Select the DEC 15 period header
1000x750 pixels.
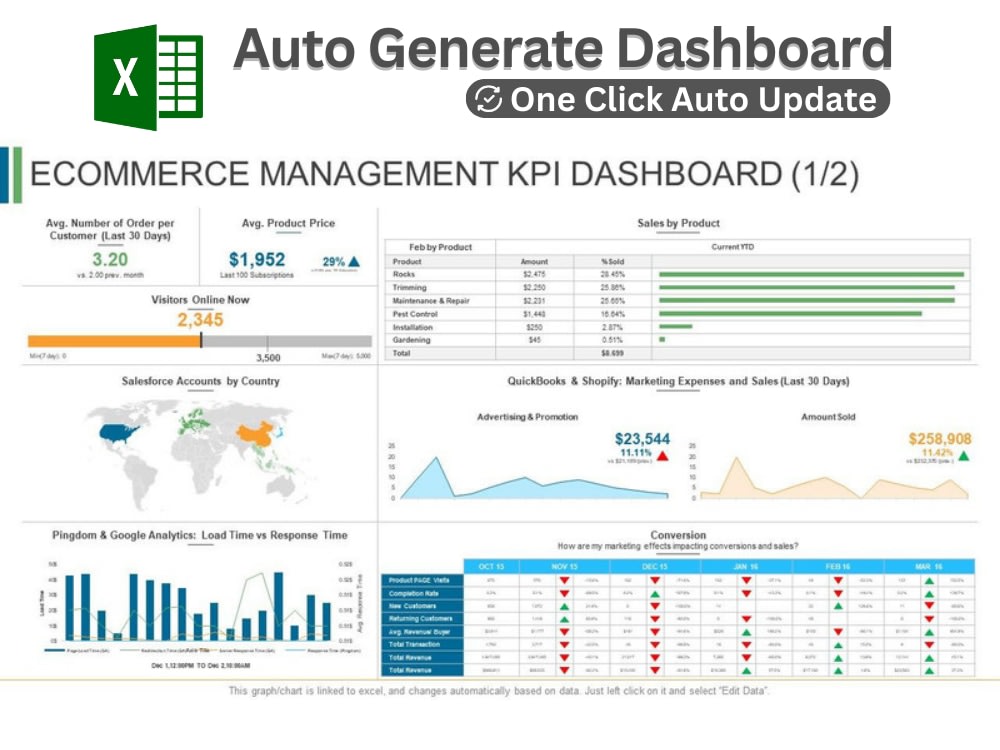(652, 566)
